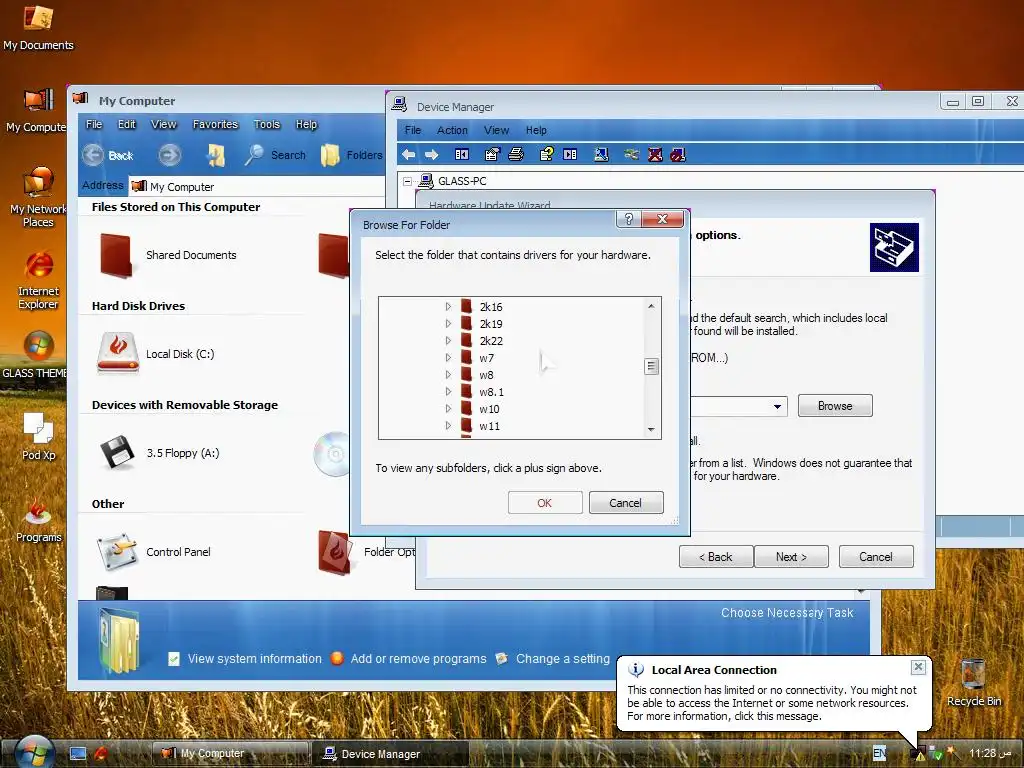
Task: Close the Local Area Connection balloon
Action: (918, 667)
